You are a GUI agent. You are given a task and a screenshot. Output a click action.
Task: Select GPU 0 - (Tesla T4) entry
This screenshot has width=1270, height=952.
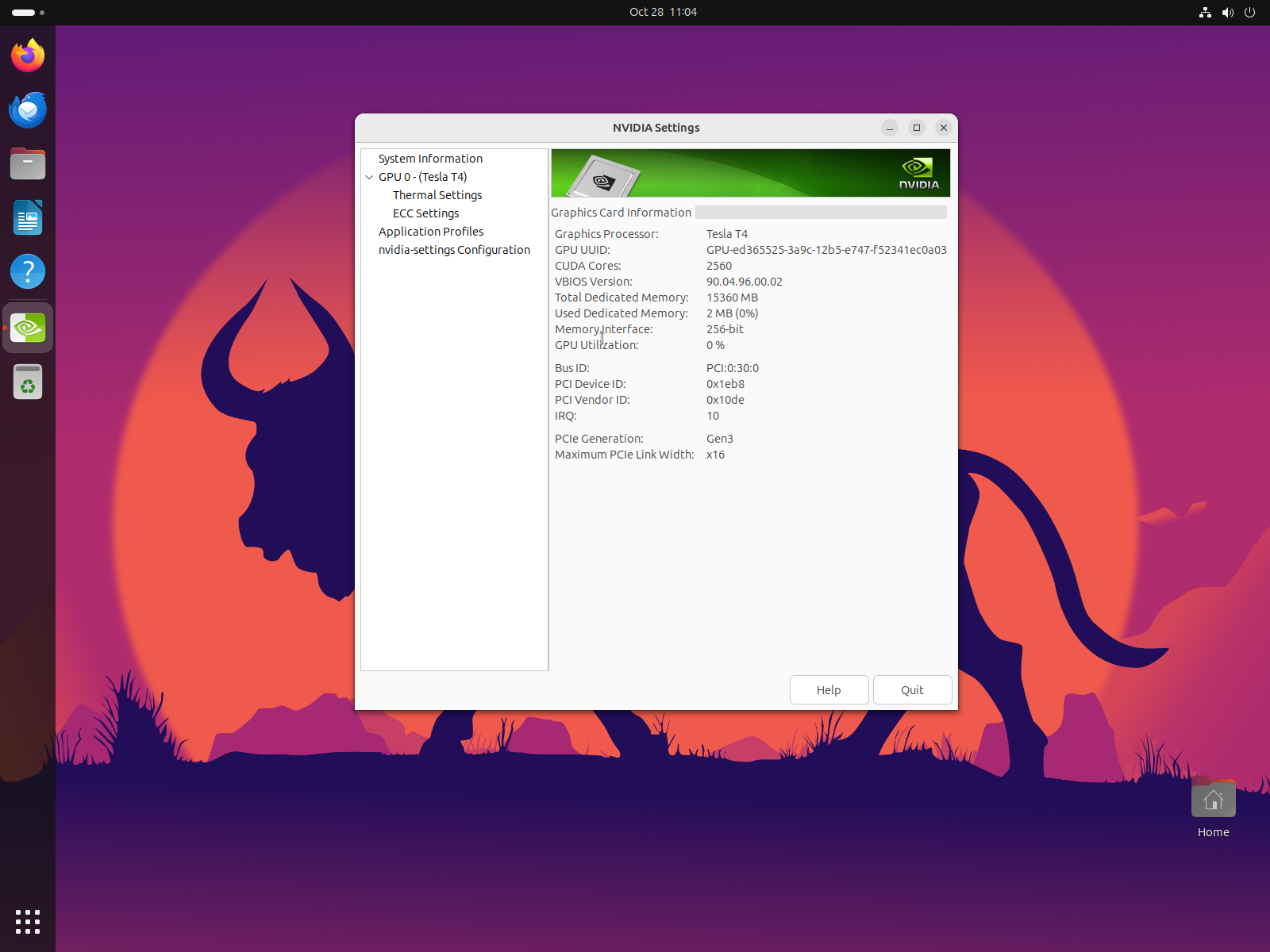tap(422, 177)
